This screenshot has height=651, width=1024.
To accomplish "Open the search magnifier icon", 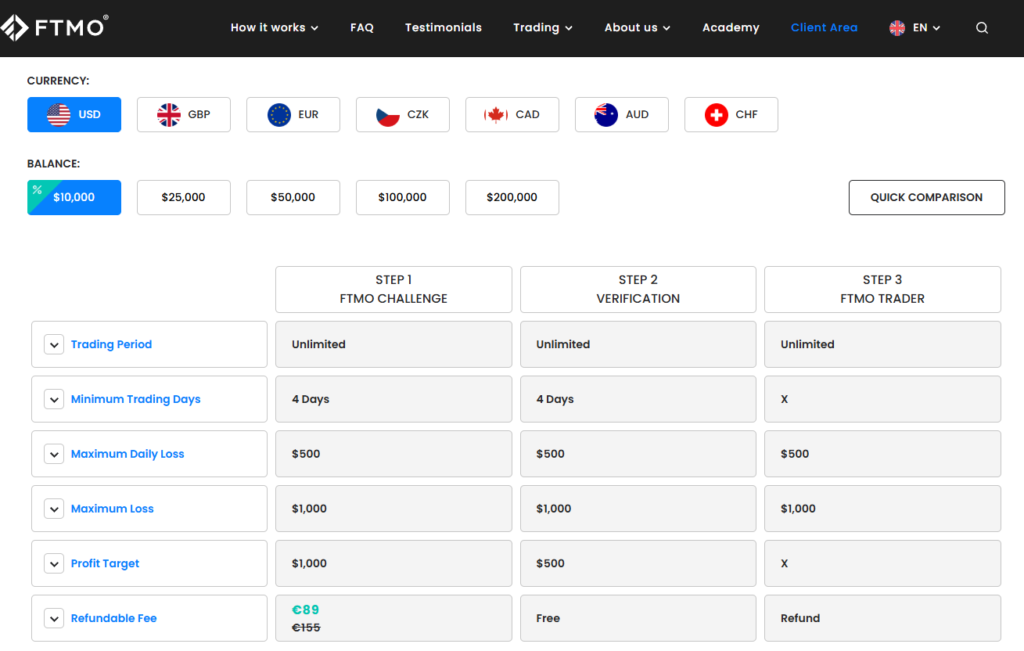I will (x=982, y=28).
